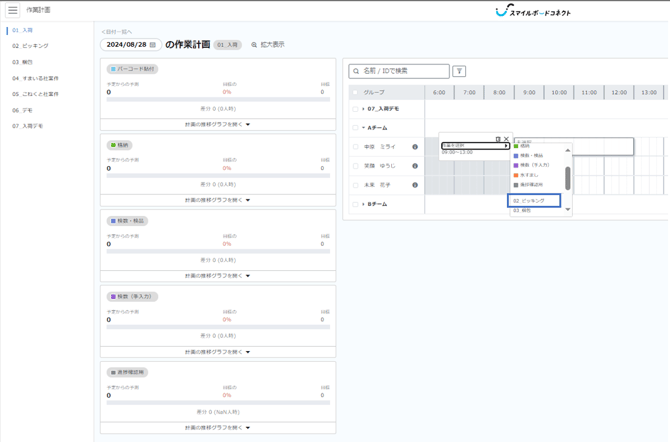This screenshot has height=442, width=670.
Task: Expand the 07_入荷デモ group row
Action: click(364, 109)
